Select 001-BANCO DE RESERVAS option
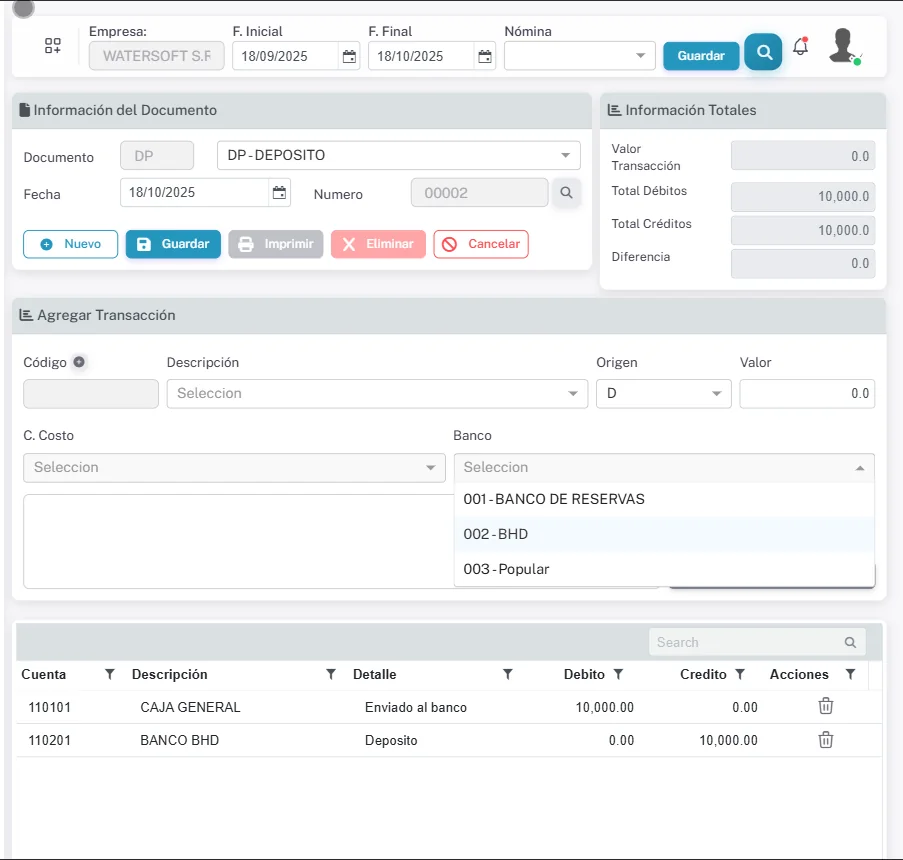This screenshot has height=860, width=903. [664, 499]
